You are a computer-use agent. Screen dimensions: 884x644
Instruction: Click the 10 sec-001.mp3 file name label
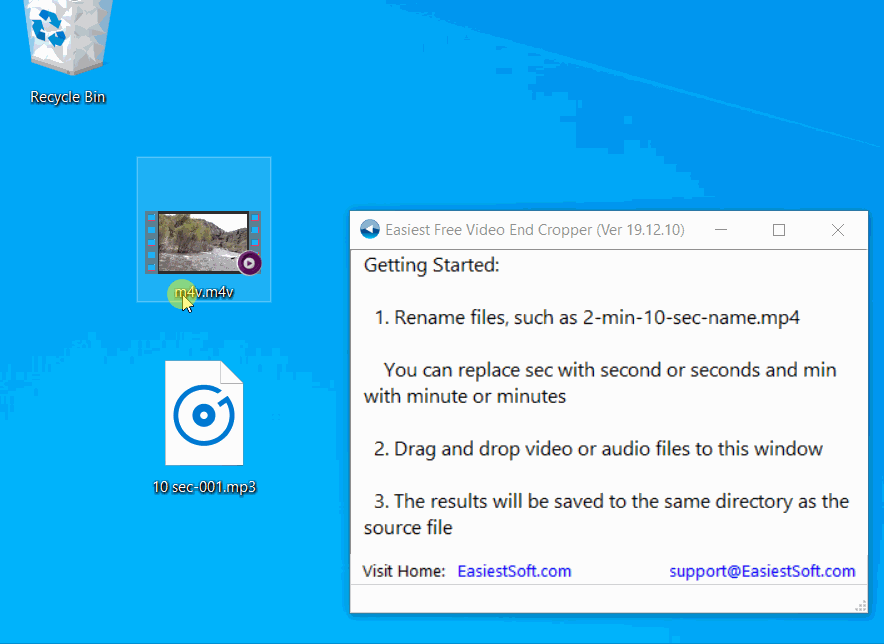coord(204,487)
